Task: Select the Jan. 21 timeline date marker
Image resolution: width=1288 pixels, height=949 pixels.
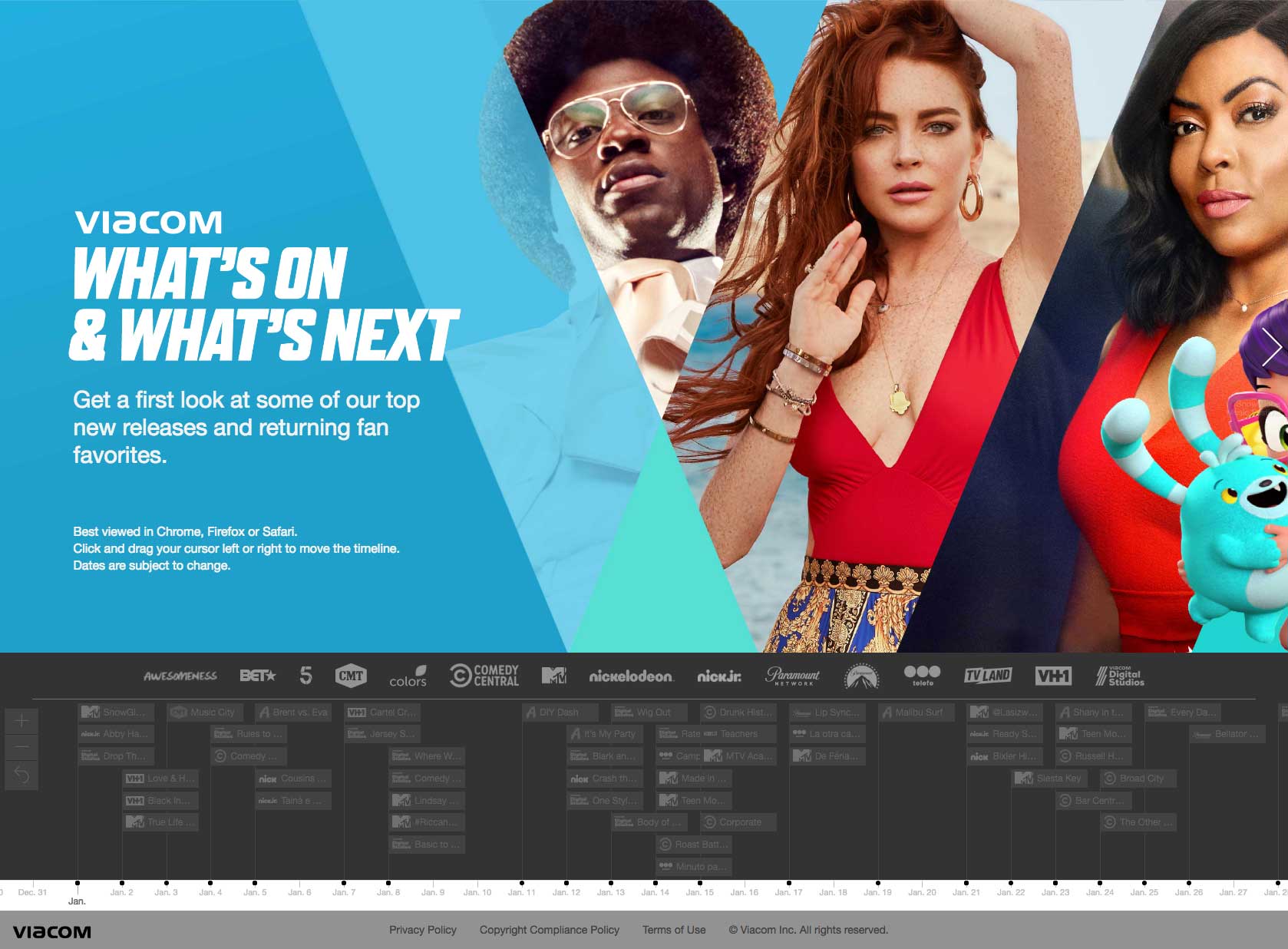Action: click(966, 883)
